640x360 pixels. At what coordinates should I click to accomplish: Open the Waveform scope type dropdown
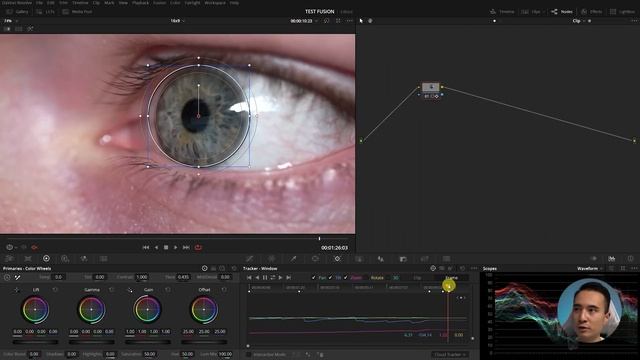pos(590,269)
